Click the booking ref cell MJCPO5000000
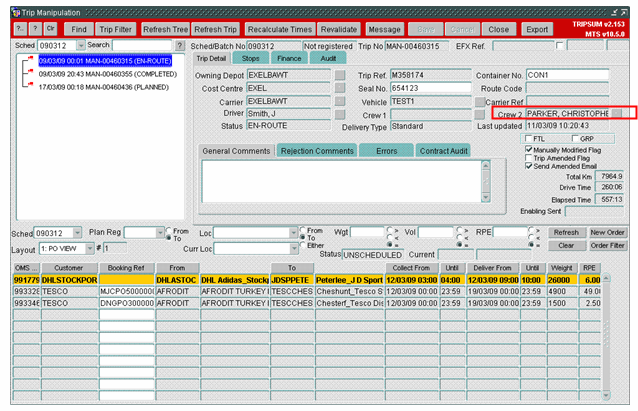Screen dimensions: 638x411 tap(127, 291)
